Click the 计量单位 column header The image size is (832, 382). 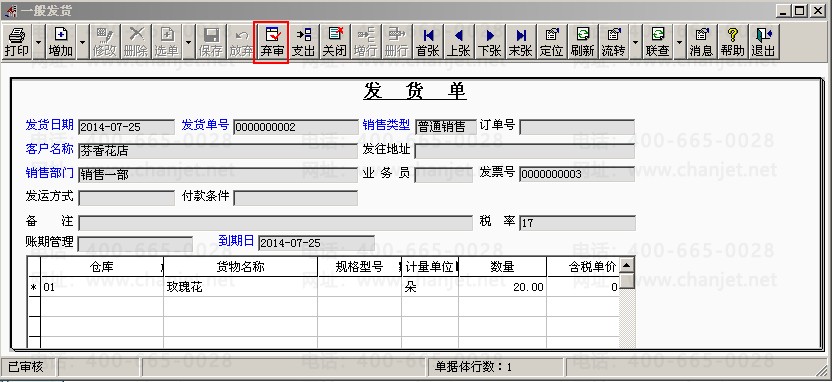tap(430, 267)
